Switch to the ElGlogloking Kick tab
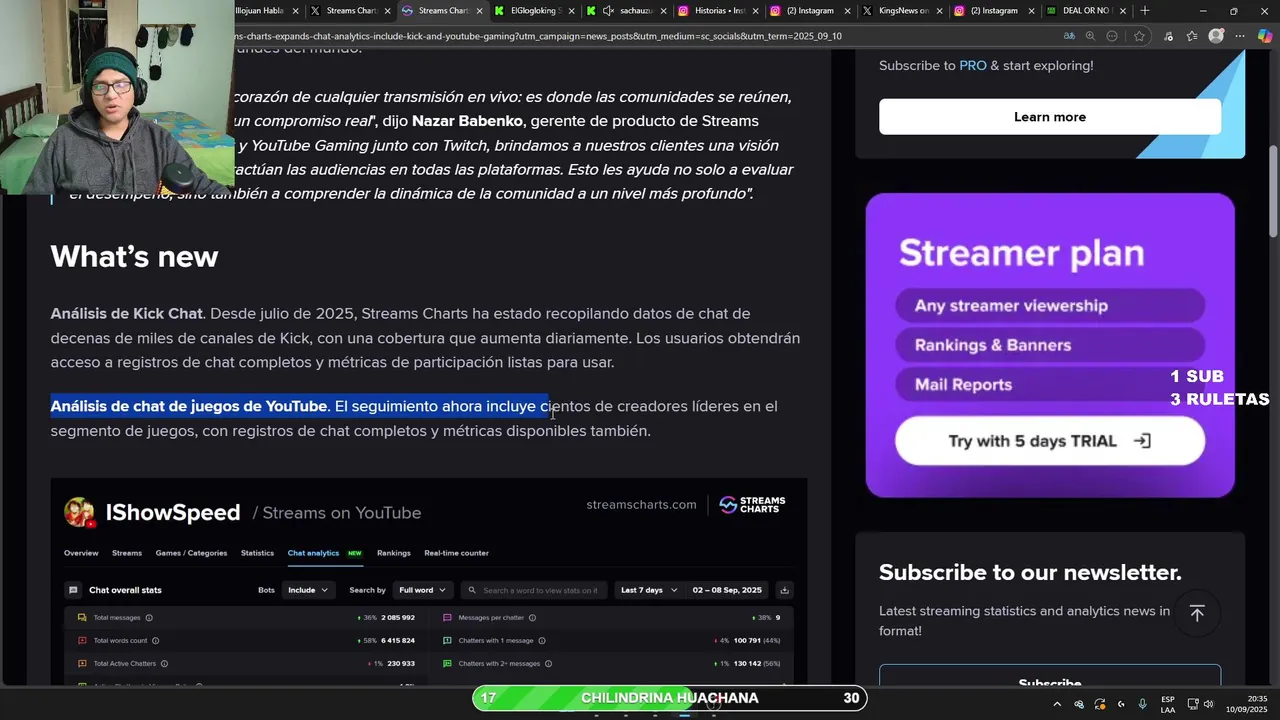 (x=535, y=11)
